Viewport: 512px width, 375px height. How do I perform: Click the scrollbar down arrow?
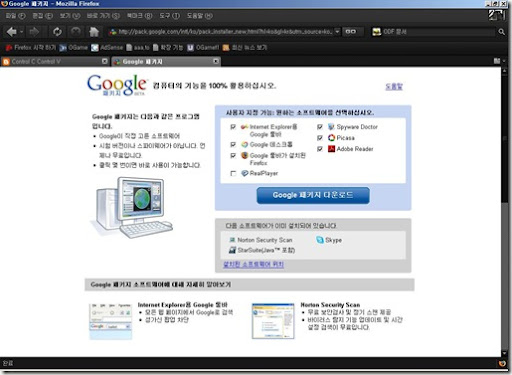coord(505,353)
